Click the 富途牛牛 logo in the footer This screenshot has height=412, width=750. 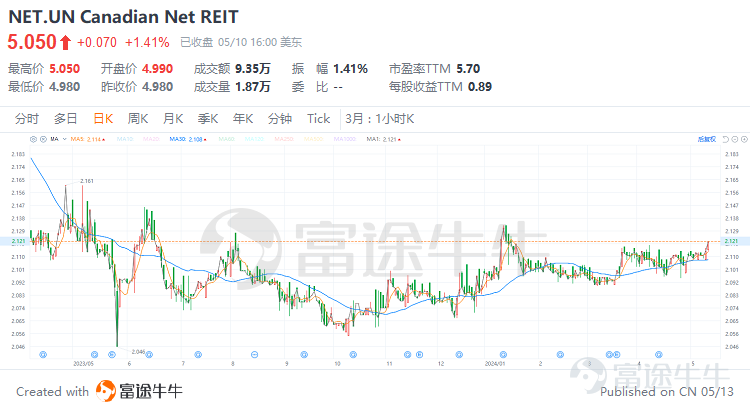click(139, 391)
